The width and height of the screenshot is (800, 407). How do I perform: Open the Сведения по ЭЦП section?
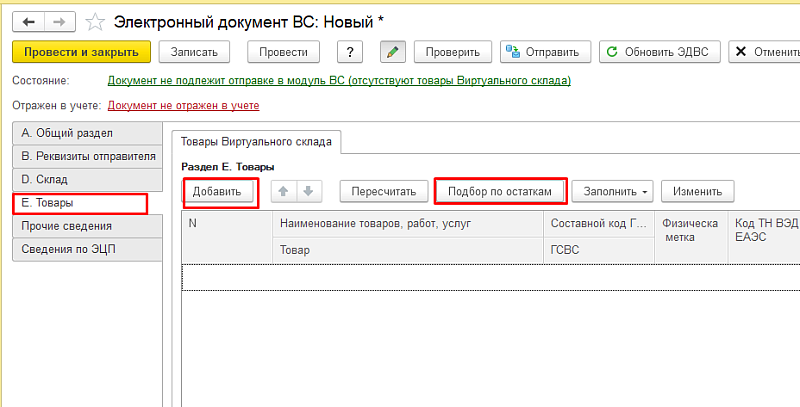pos(85,249)
